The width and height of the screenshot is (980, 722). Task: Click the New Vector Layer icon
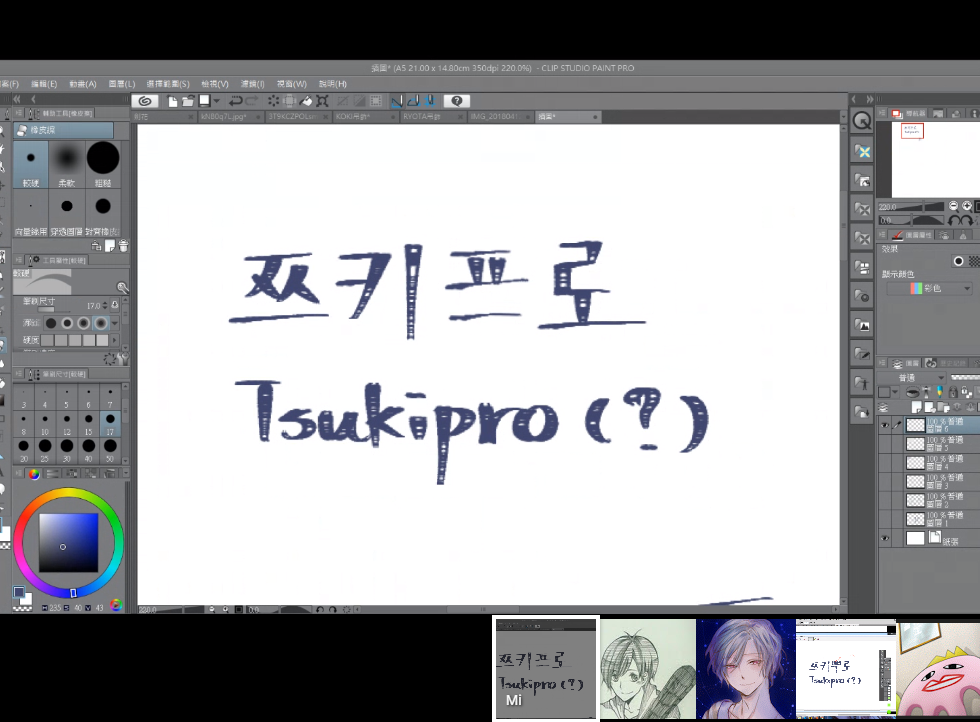click(931, 408)
